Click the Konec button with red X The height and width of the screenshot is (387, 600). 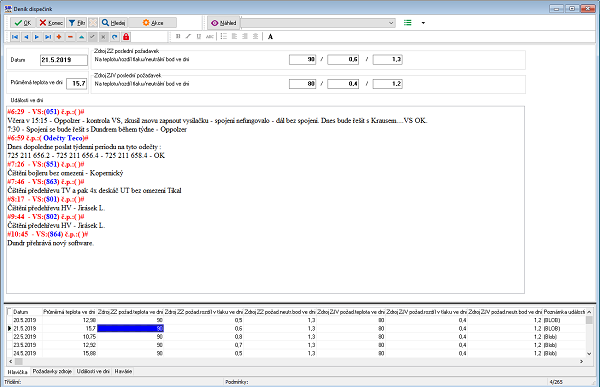51,23
